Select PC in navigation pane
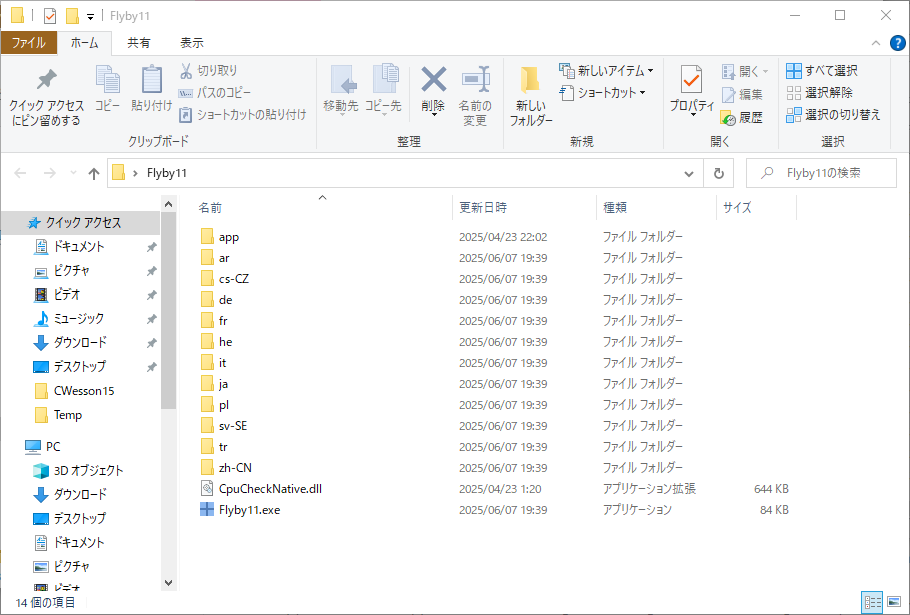 pyautogui.click(x=43, y=447)
